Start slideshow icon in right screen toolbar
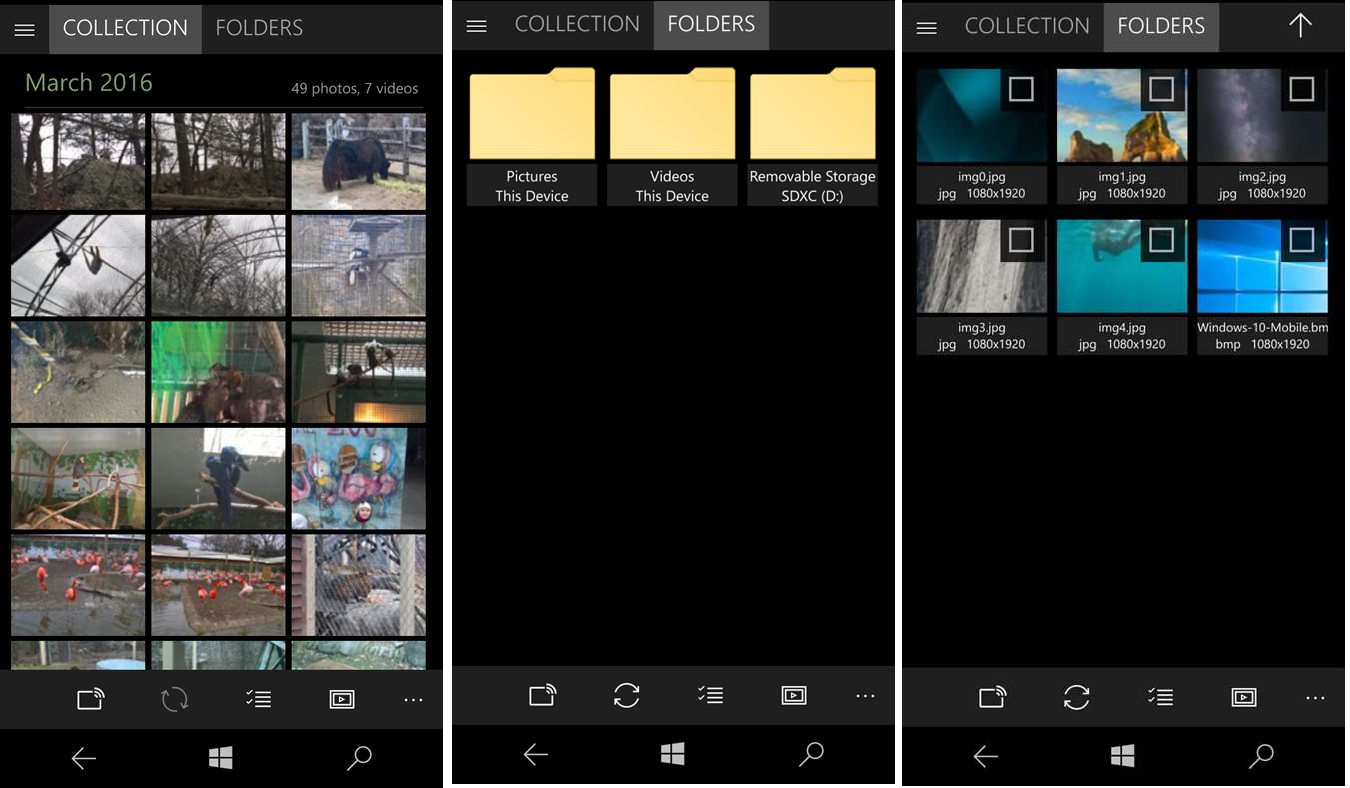The width and height of the screenshot is (1350, 788). [x=1244, y=697]
